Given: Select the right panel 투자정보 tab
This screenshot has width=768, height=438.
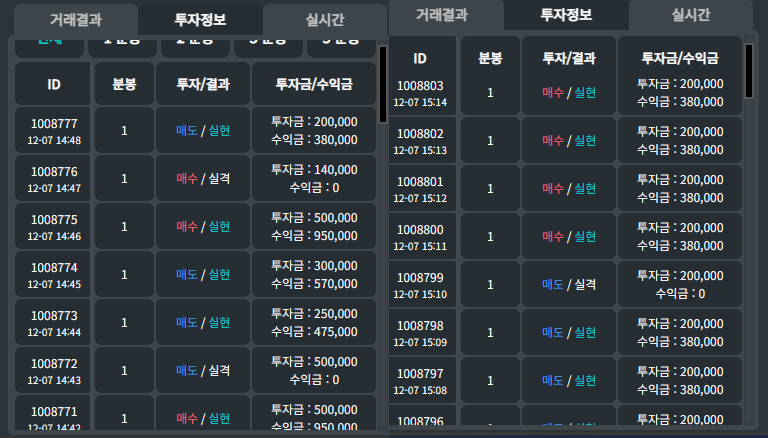Looking at the screenshot, I should [565, 14].
